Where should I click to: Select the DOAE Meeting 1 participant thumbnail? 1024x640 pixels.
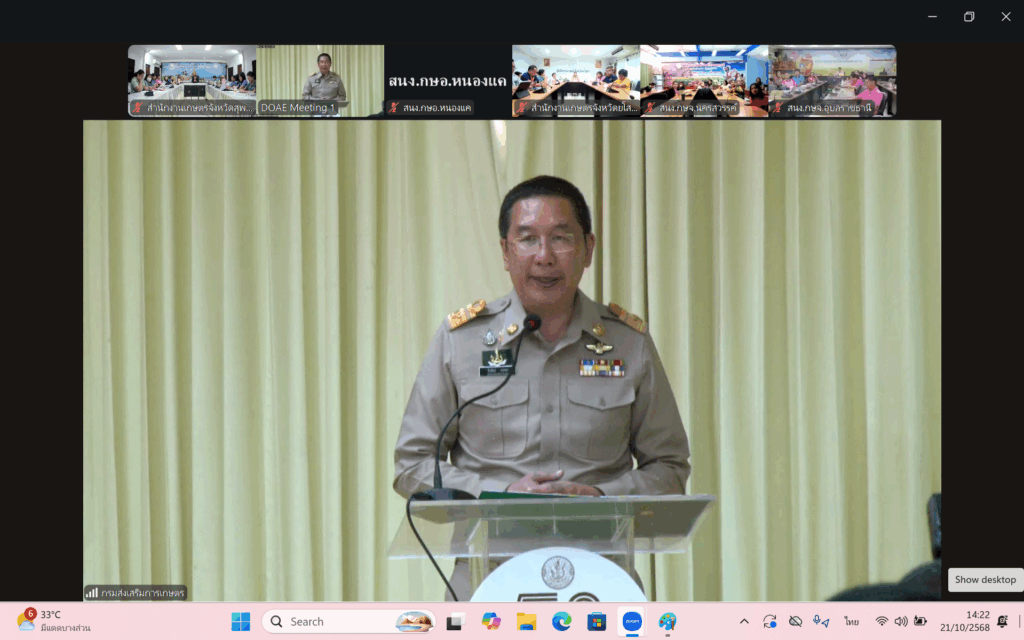tap(320, 80)
